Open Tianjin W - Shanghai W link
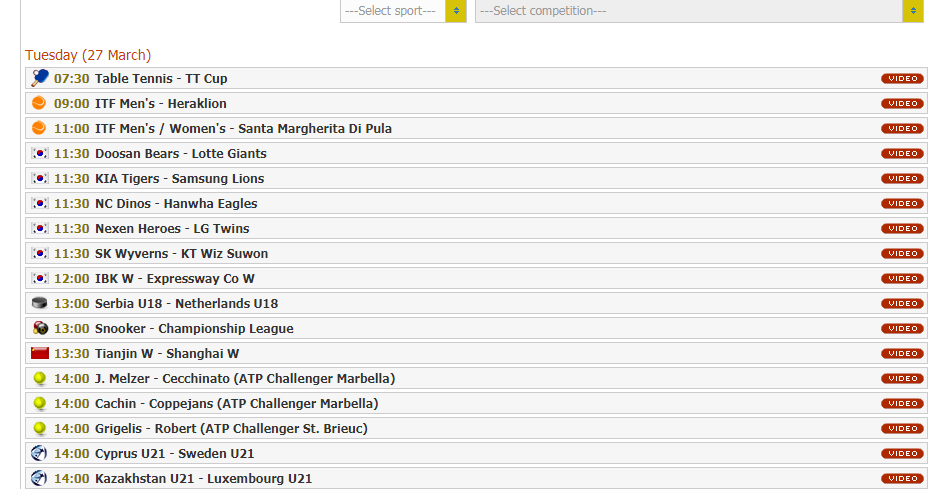Viewport: 932px width, 489px height. pyautogui.click(x=167, y=353)
